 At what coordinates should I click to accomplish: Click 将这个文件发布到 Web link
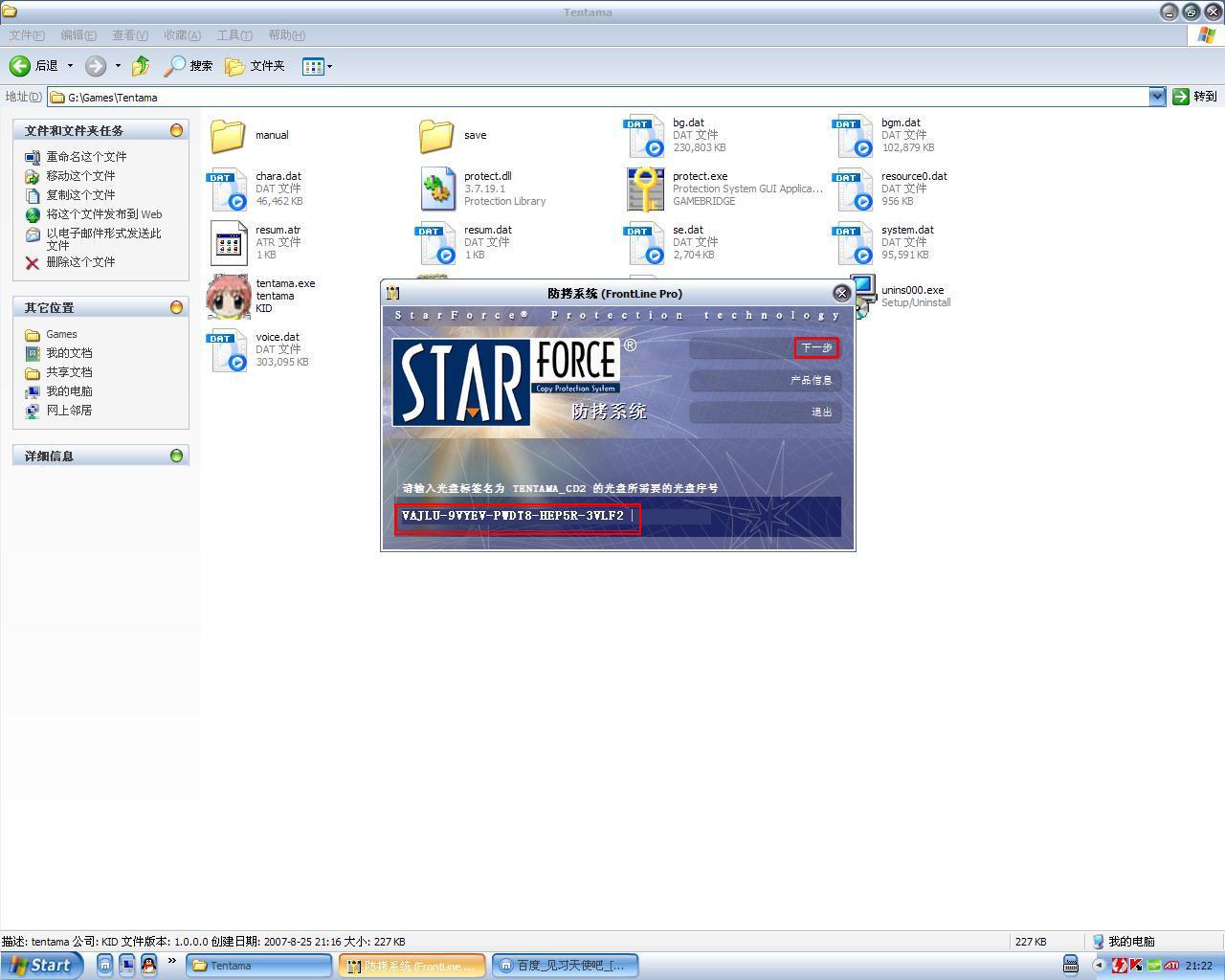coord(104,214)
